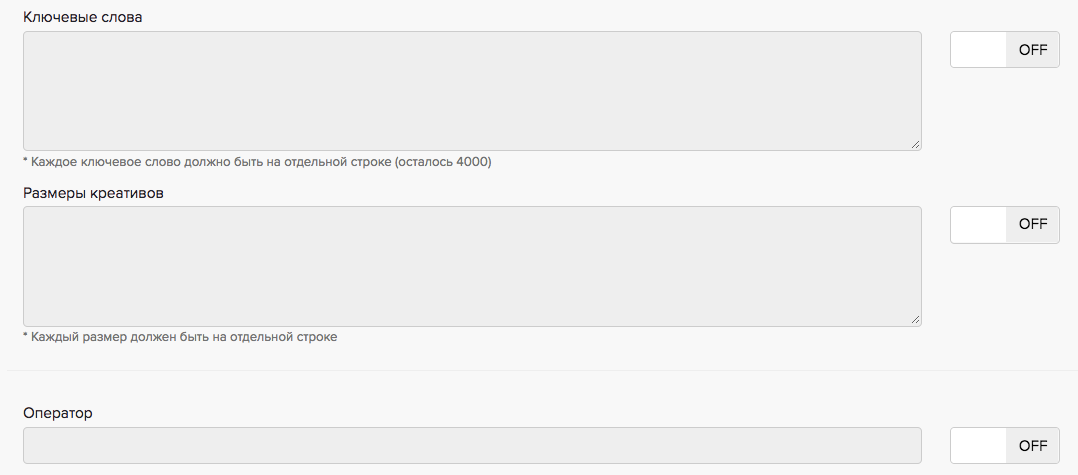1078x475 pixels.
Task: Click the "Оператор" field label
Action: 58,413
